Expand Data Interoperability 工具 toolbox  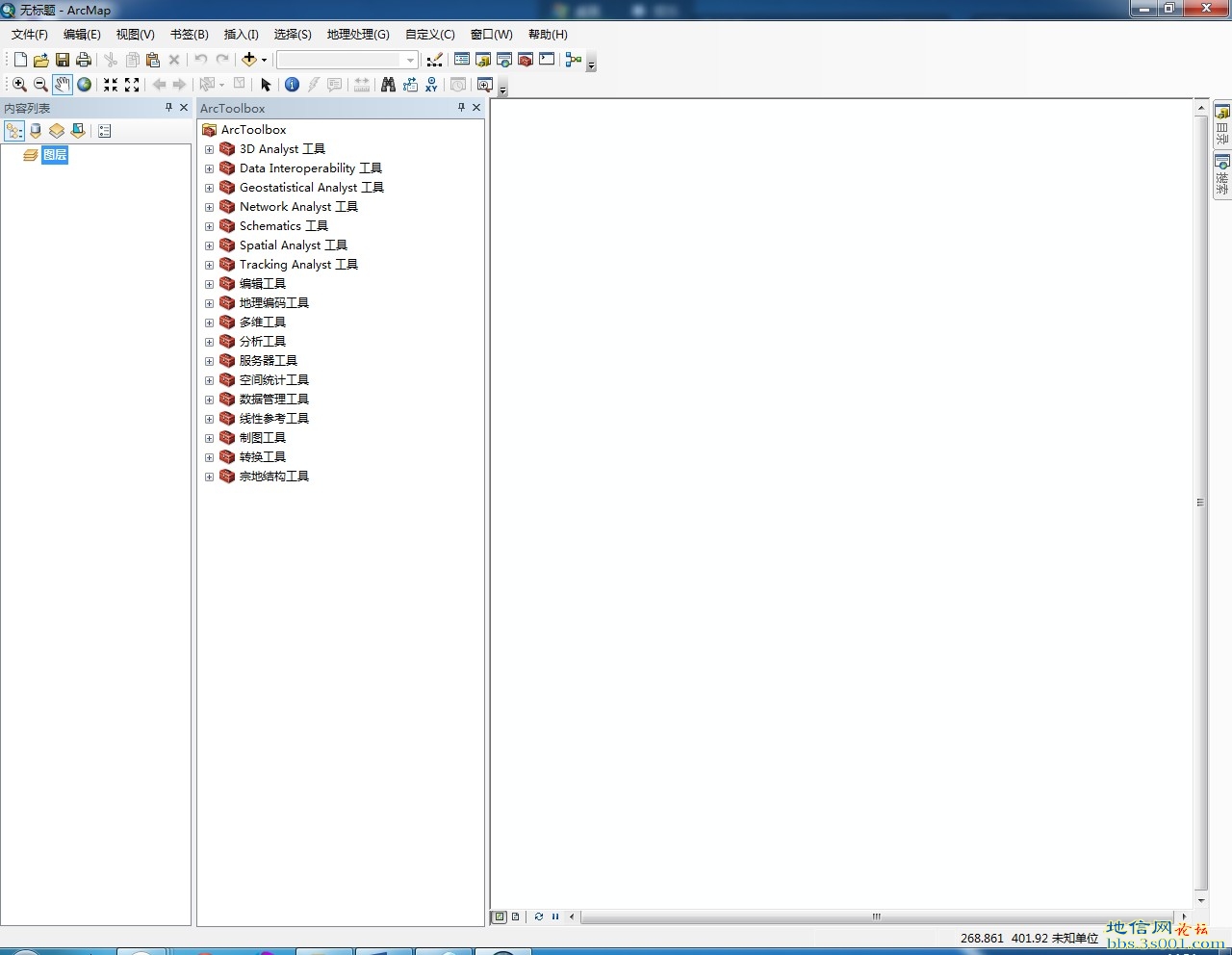(x=209, y=168)
